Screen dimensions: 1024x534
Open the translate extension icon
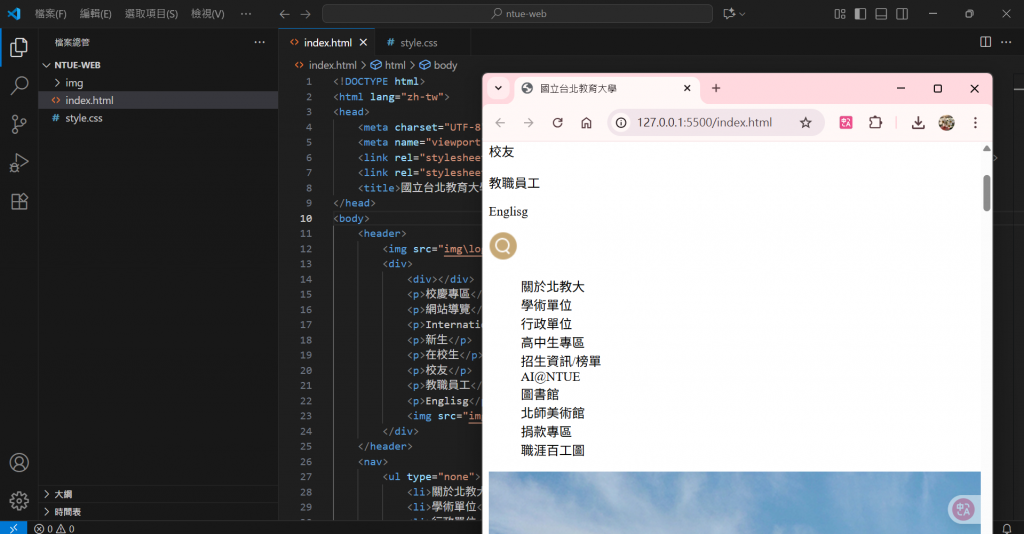(x=846, y=123)
